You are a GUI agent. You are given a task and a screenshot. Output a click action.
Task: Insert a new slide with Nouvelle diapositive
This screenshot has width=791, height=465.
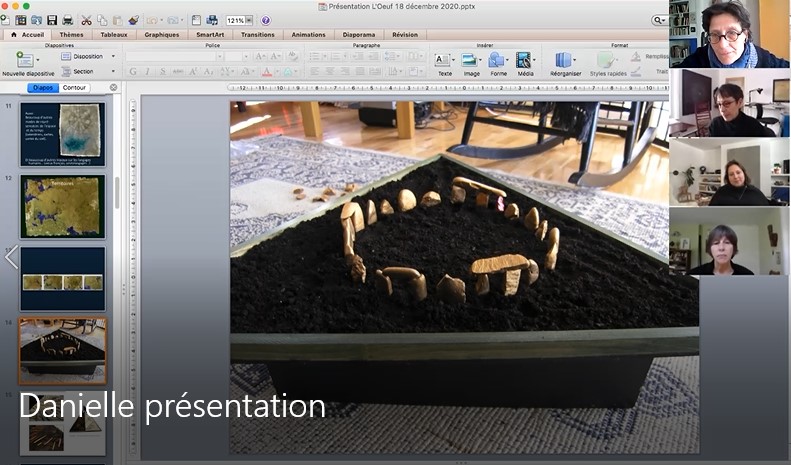[x=26, y=61]
